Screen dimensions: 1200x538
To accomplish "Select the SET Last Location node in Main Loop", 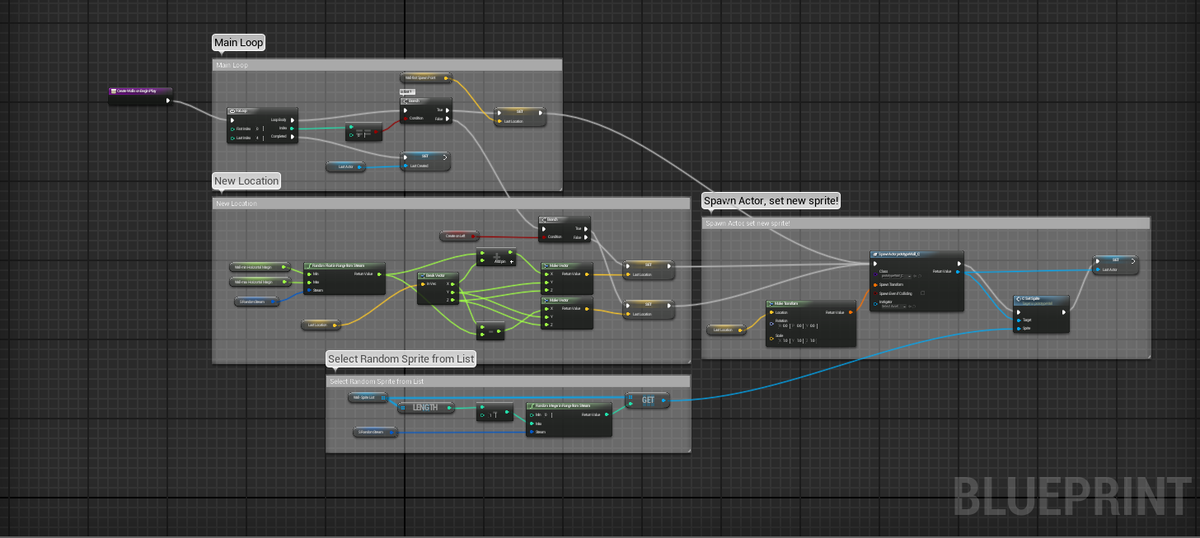I will tap(520, 116).
